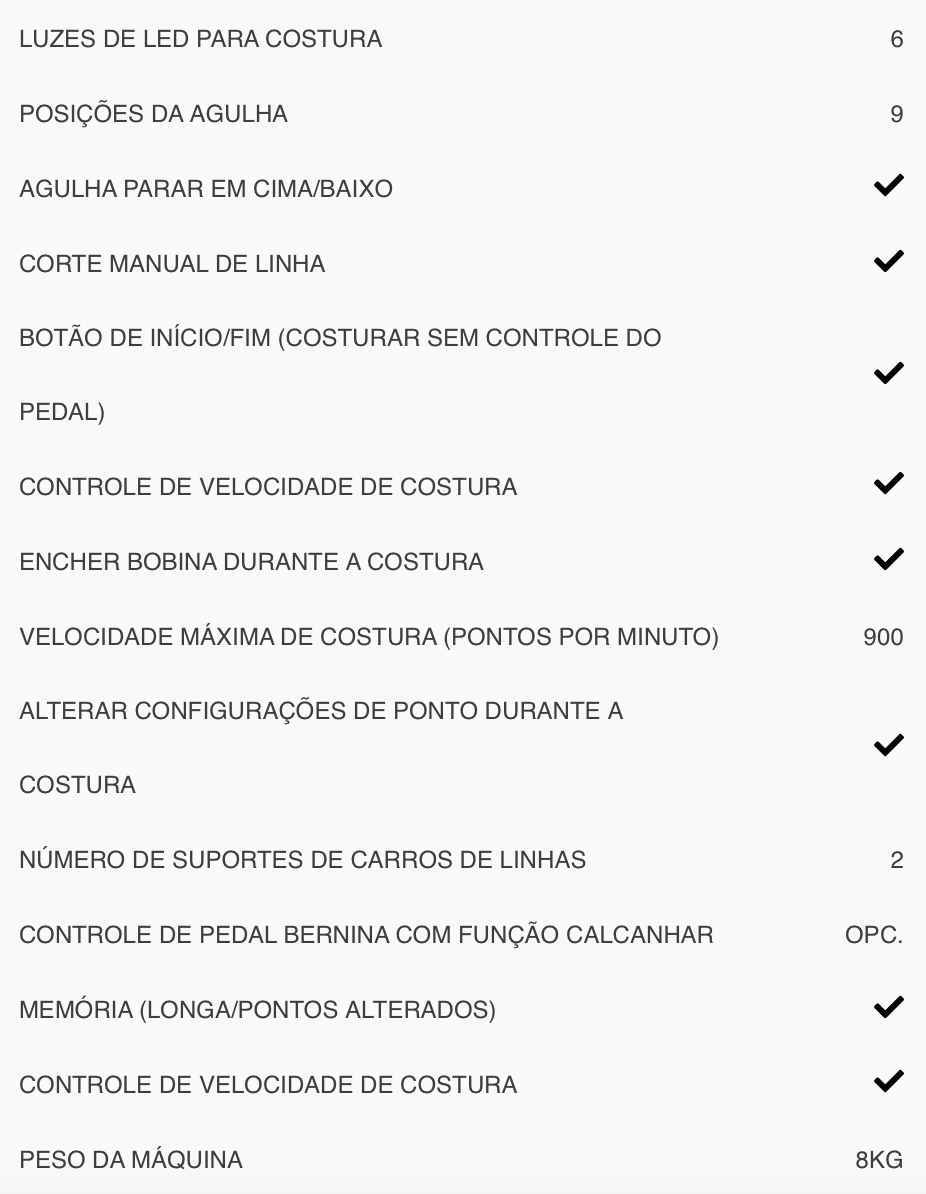
Task: Click the Posições da Agulha label
Action: (x=153, y=115)
